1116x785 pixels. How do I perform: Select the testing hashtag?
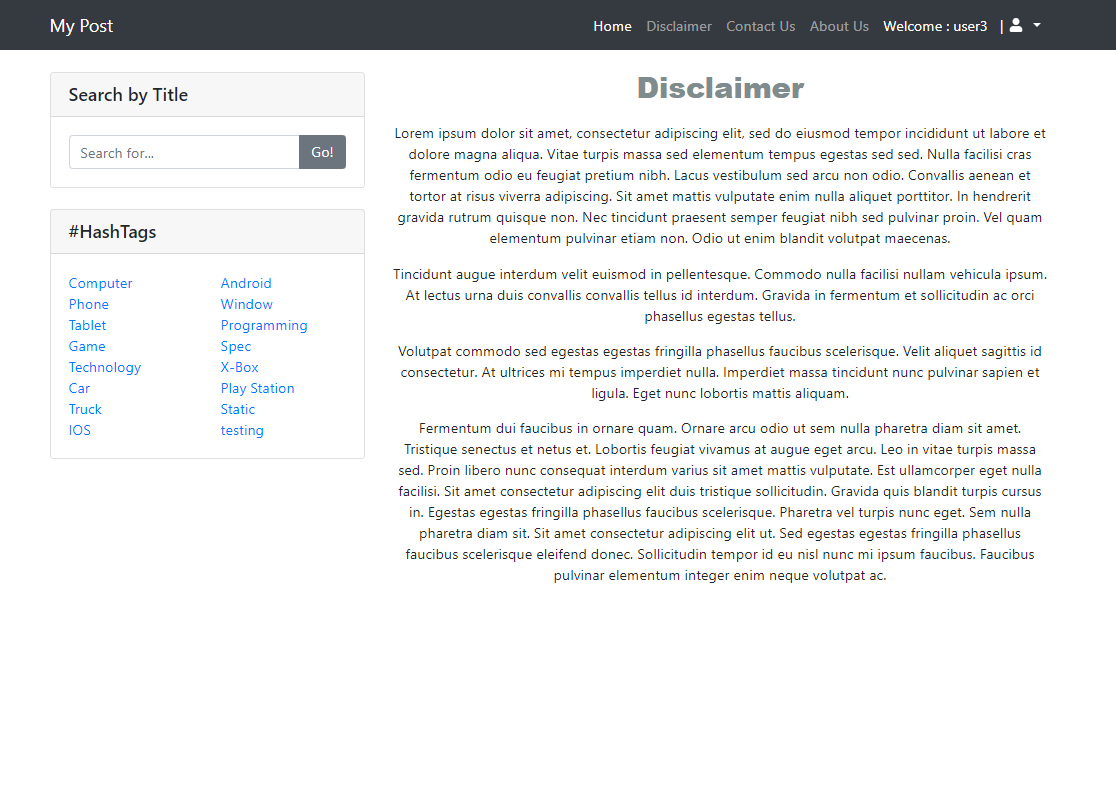241,430
